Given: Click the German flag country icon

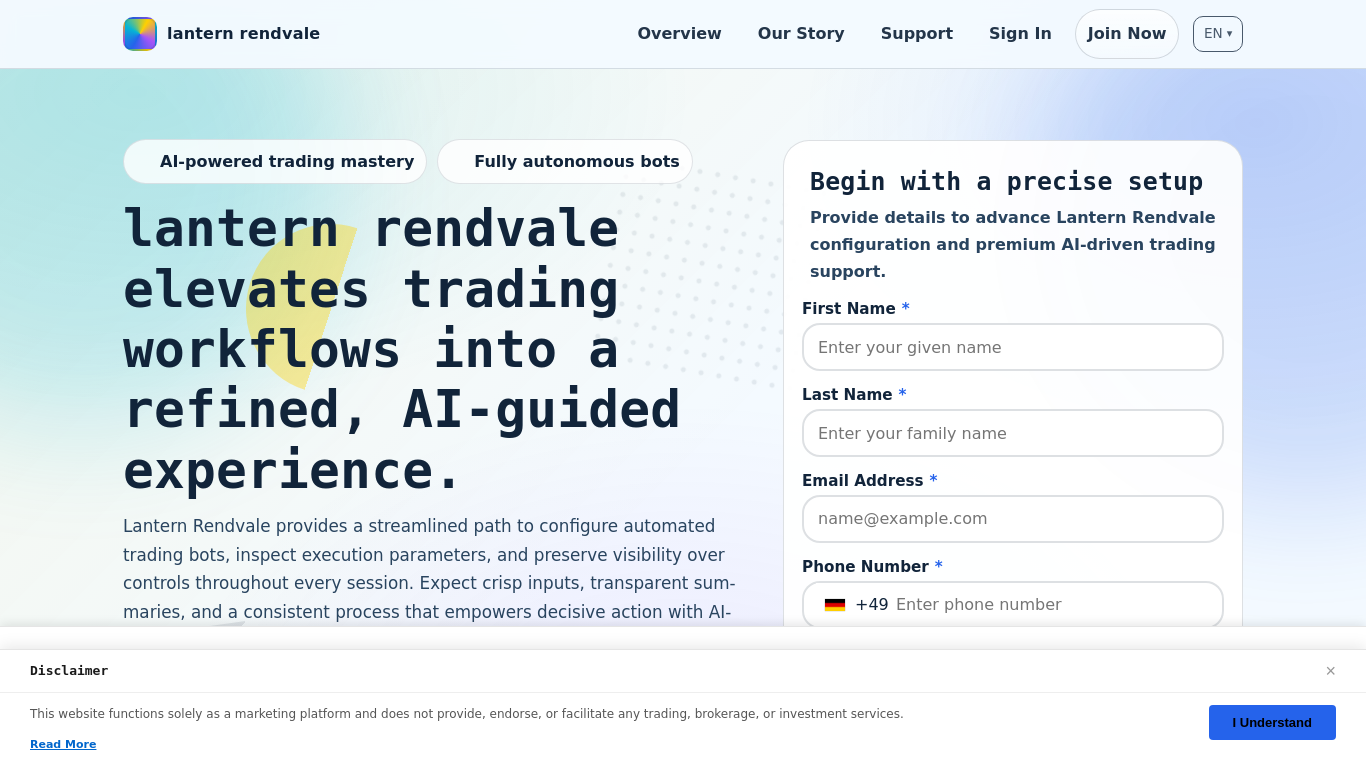Looking at the screenshot, I should pos(835,605).
